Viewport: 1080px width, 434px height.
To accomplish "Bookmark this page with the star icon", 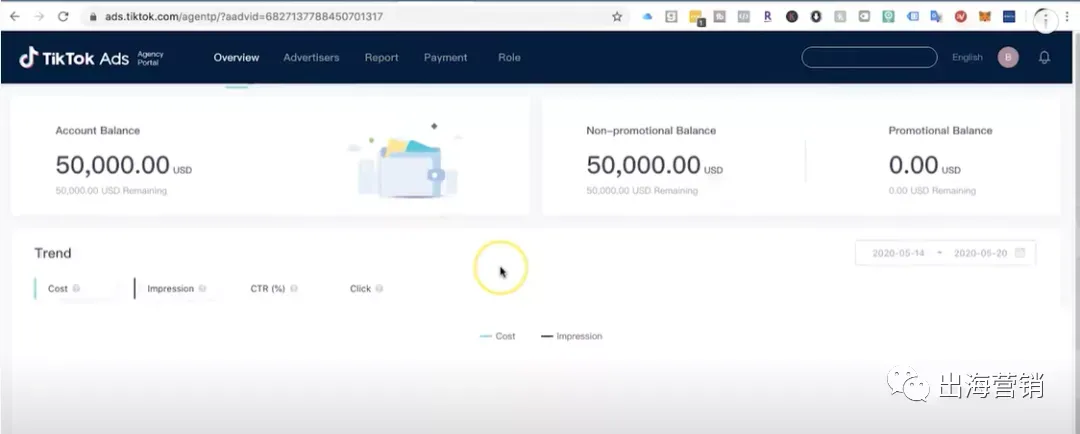I will pos(617,17).
